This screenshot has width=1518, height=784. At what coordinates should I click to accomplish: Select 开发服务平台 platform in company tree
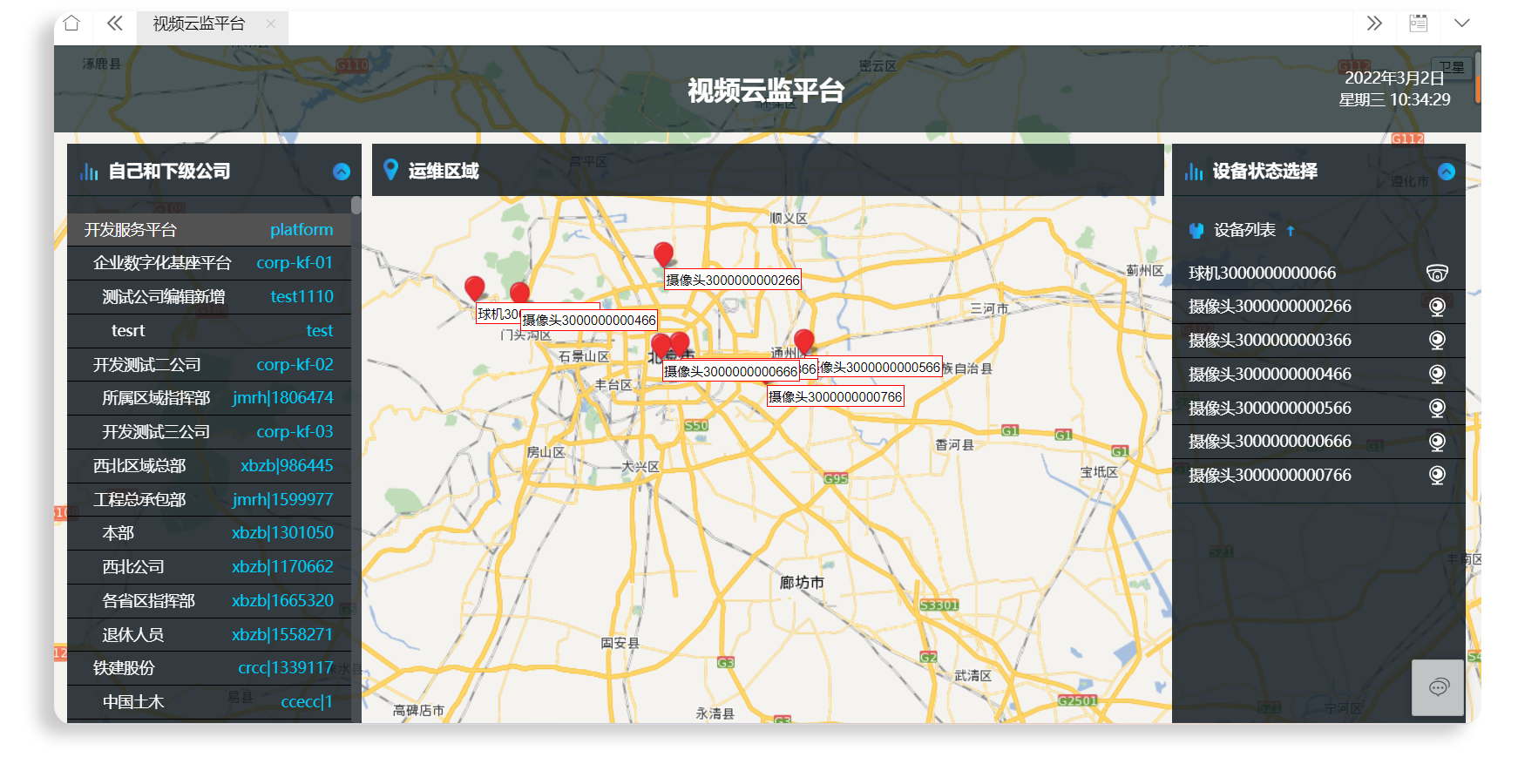[209, 230]
